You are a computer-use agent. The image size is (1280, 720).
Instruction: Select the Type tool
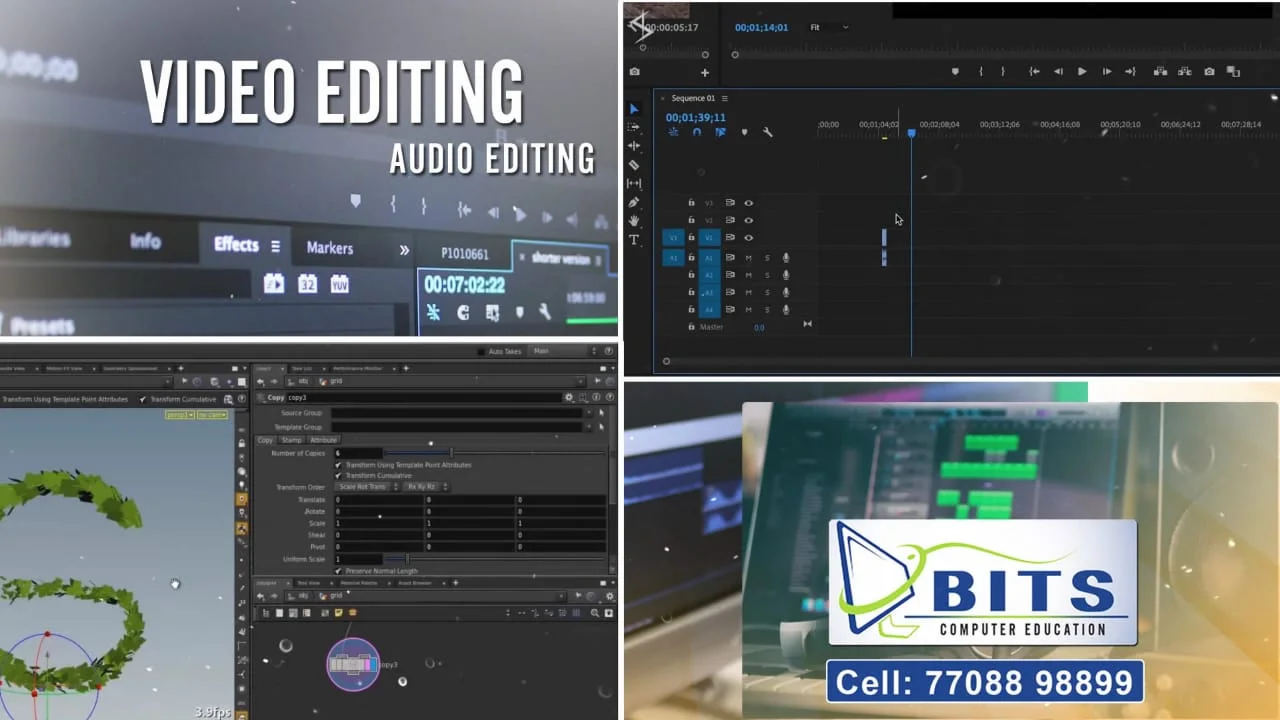pos(634,240)
